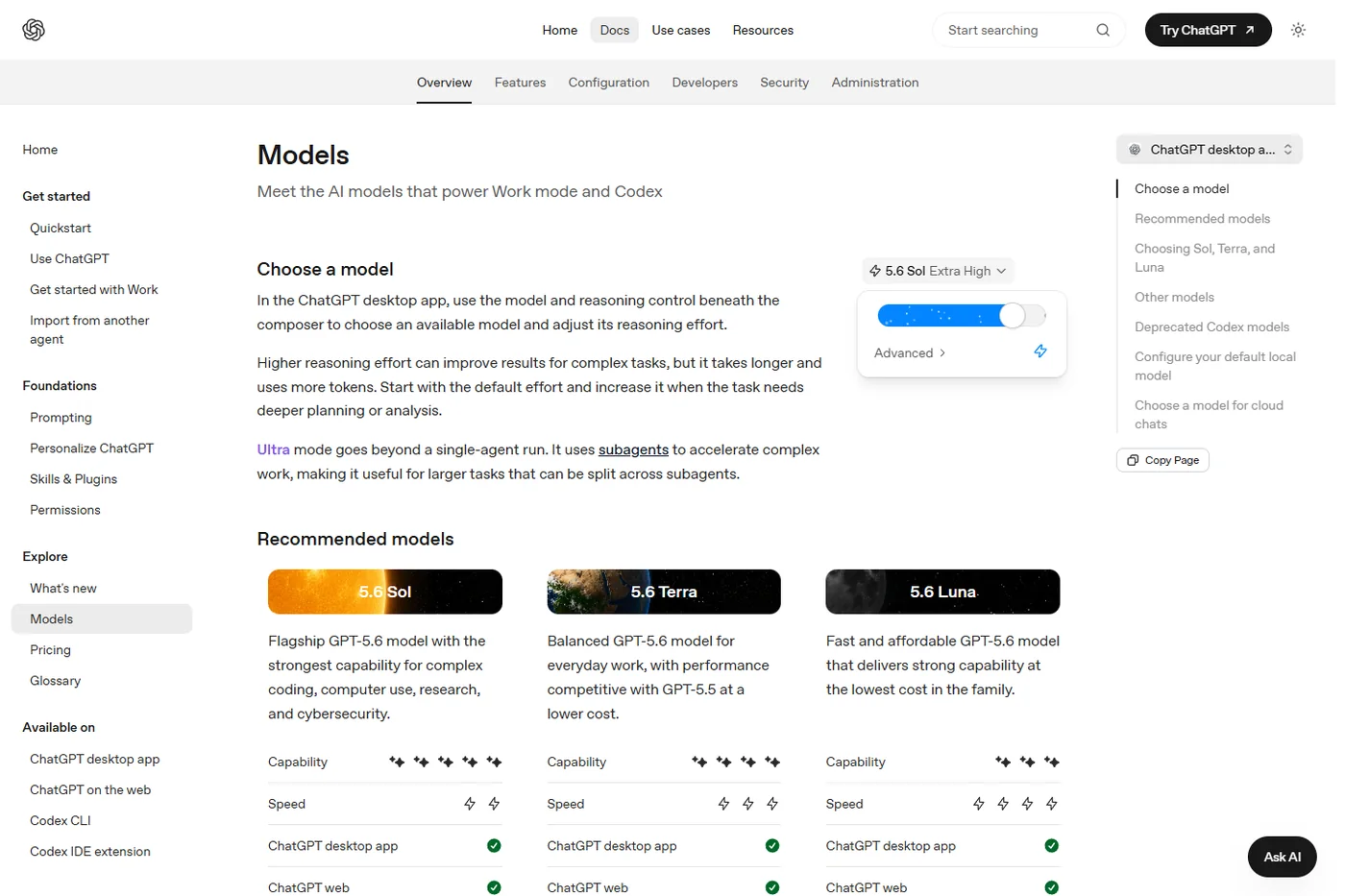Viewport: 1345px width, 896px height.
Task: Click the Try ChatGPT button
Action: (1208, 30)
